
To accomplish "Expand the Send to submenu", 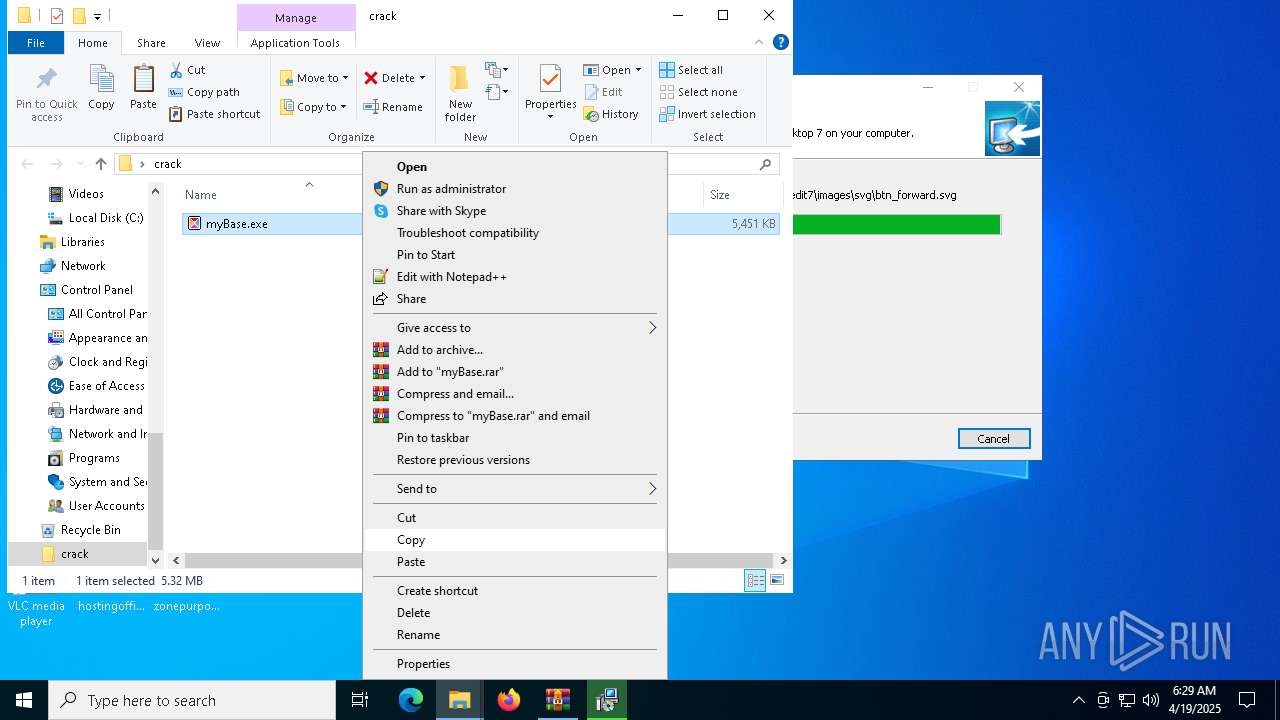I will pyautogui.click(x=514, y=489).
